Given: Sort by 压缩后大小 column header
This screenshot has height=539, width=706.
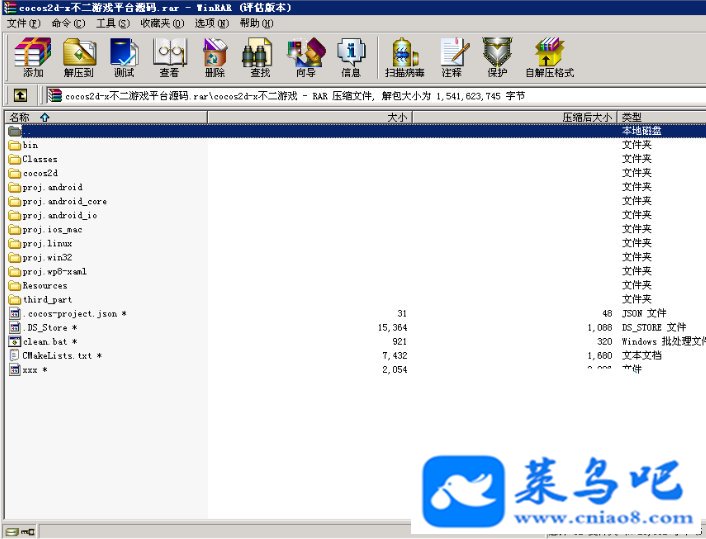Looking at the screenshot, I should [515, 117].
